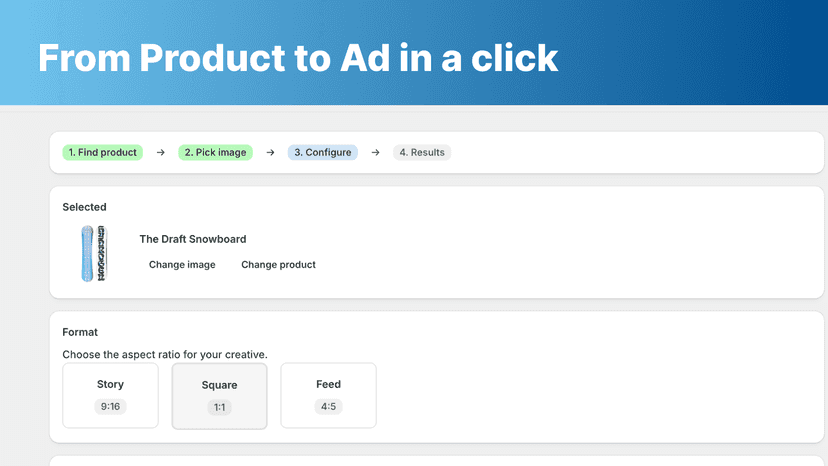Choose the Feed 4:5 format
The width and height of the screenshot is (828, 466).
click(x=328, y=395)
